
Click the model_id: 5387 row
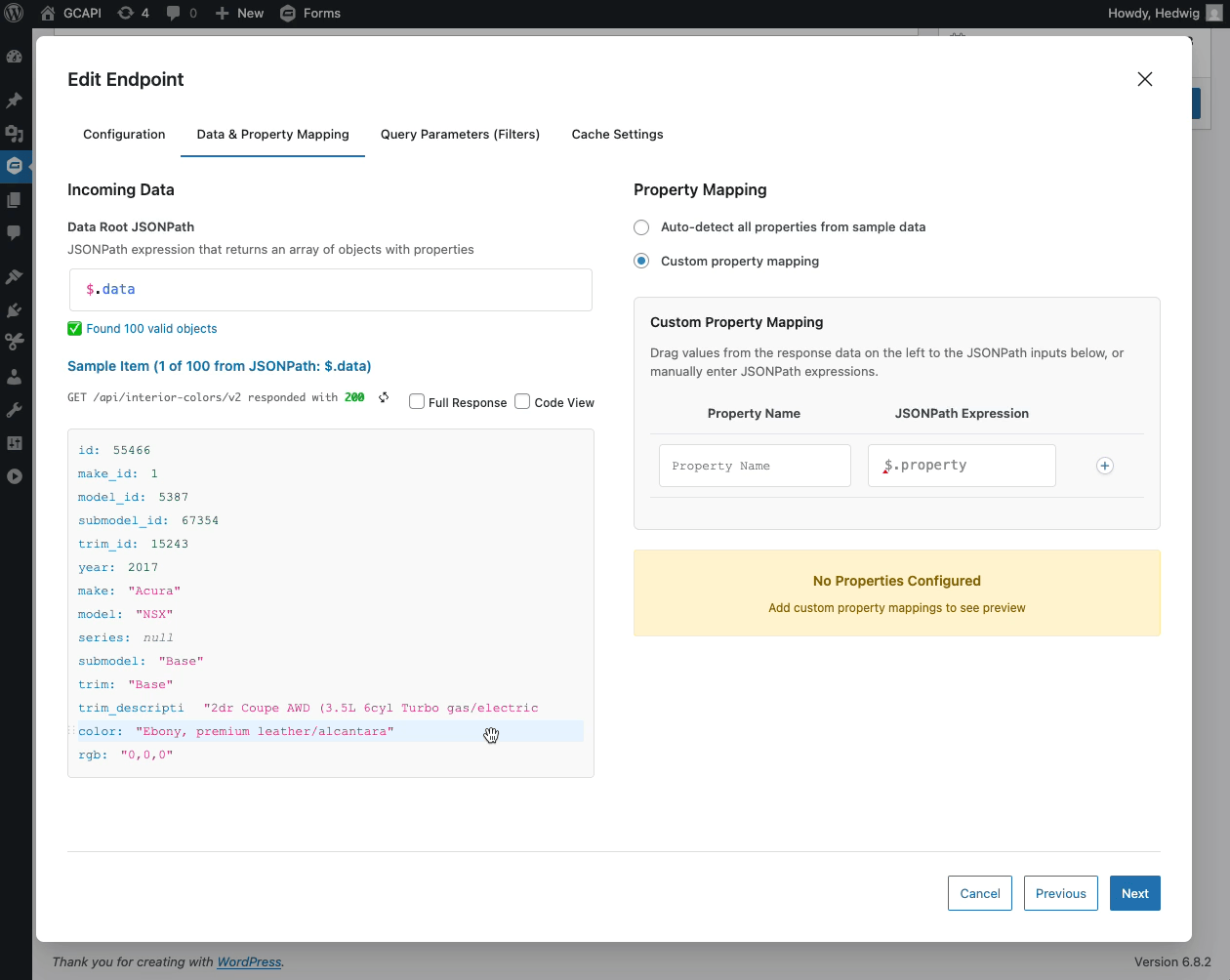(x=331, y=497)
